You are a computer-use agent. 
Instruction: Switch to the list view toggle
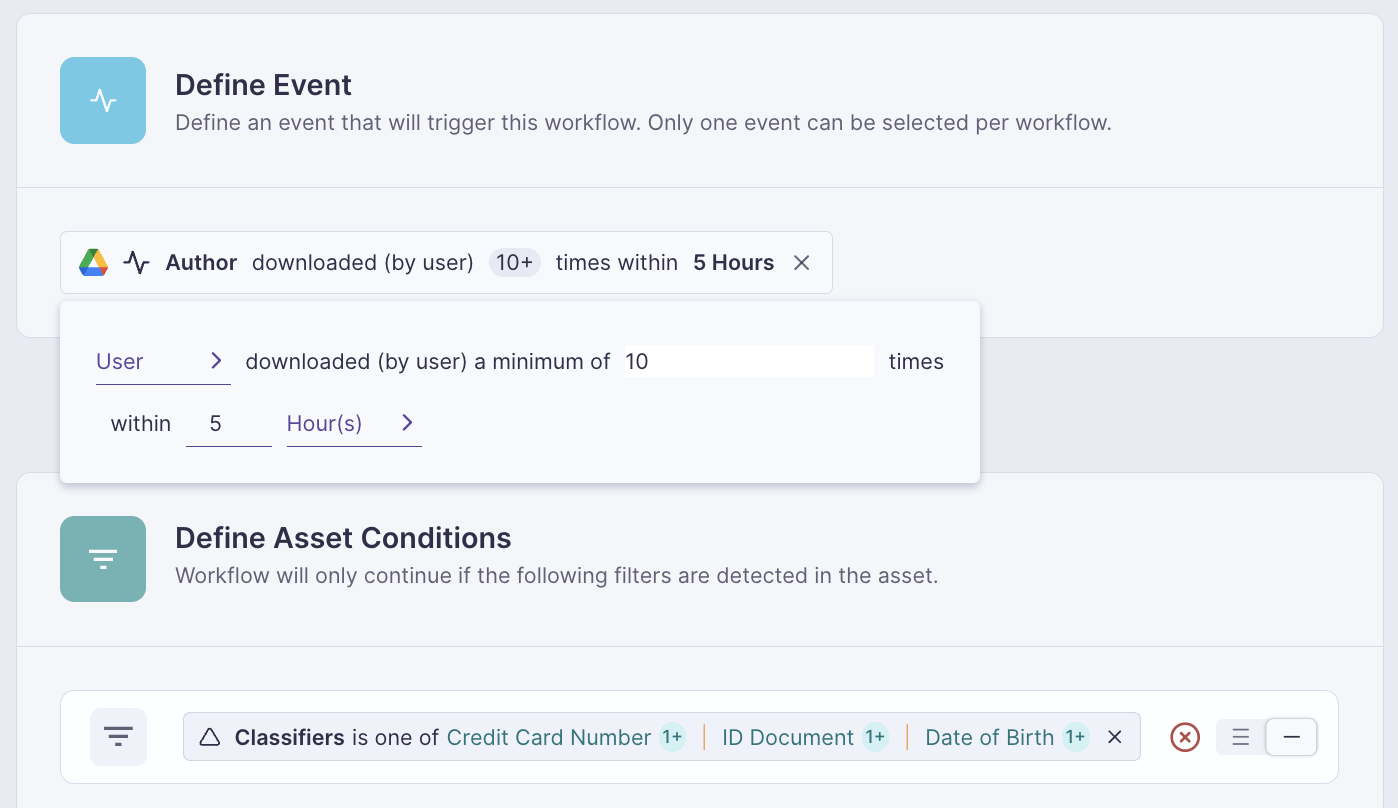coord(1241,738)
